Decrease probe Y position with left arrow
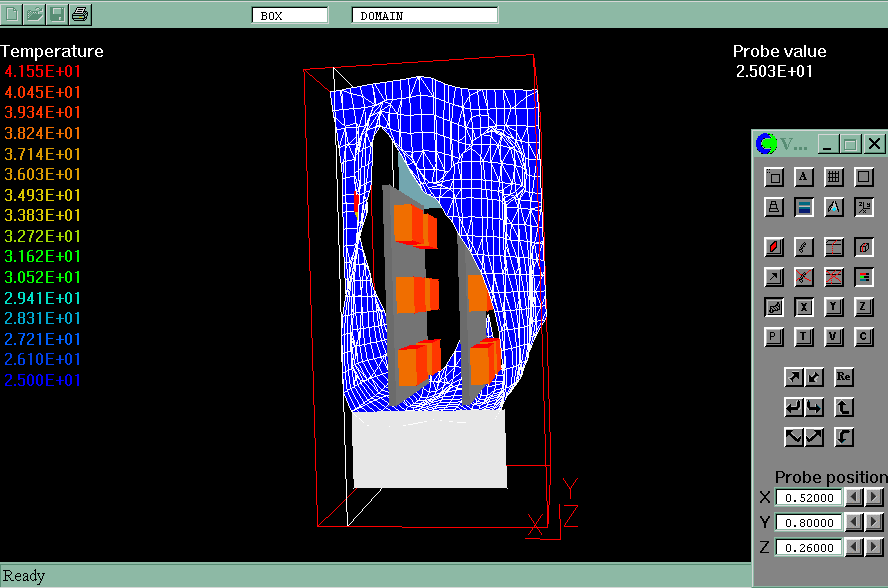Viewport: 888px width, 588px height. pyautogui.click(x=853, y=522)
